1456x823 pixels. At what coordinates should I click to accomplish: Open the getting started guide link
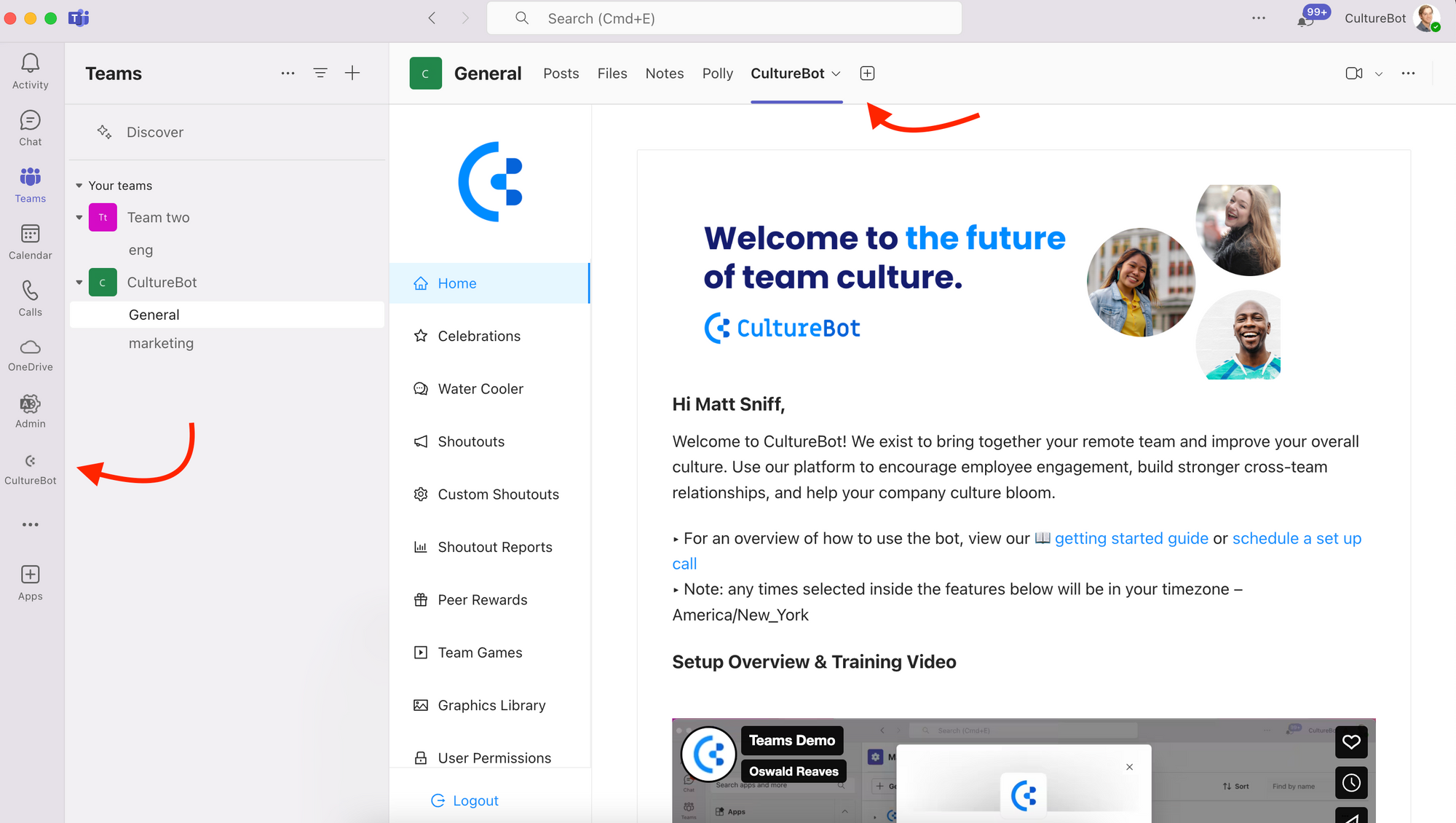[x=1131, y=538]
